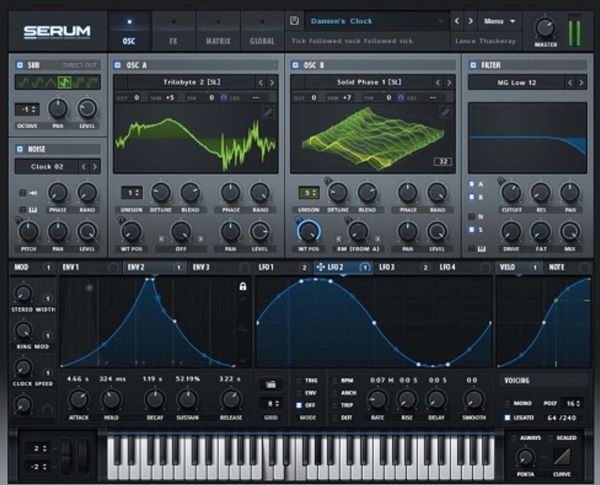600x485 pixels.
Task: Click the envelope lock icon
Action: pos(243,286)
